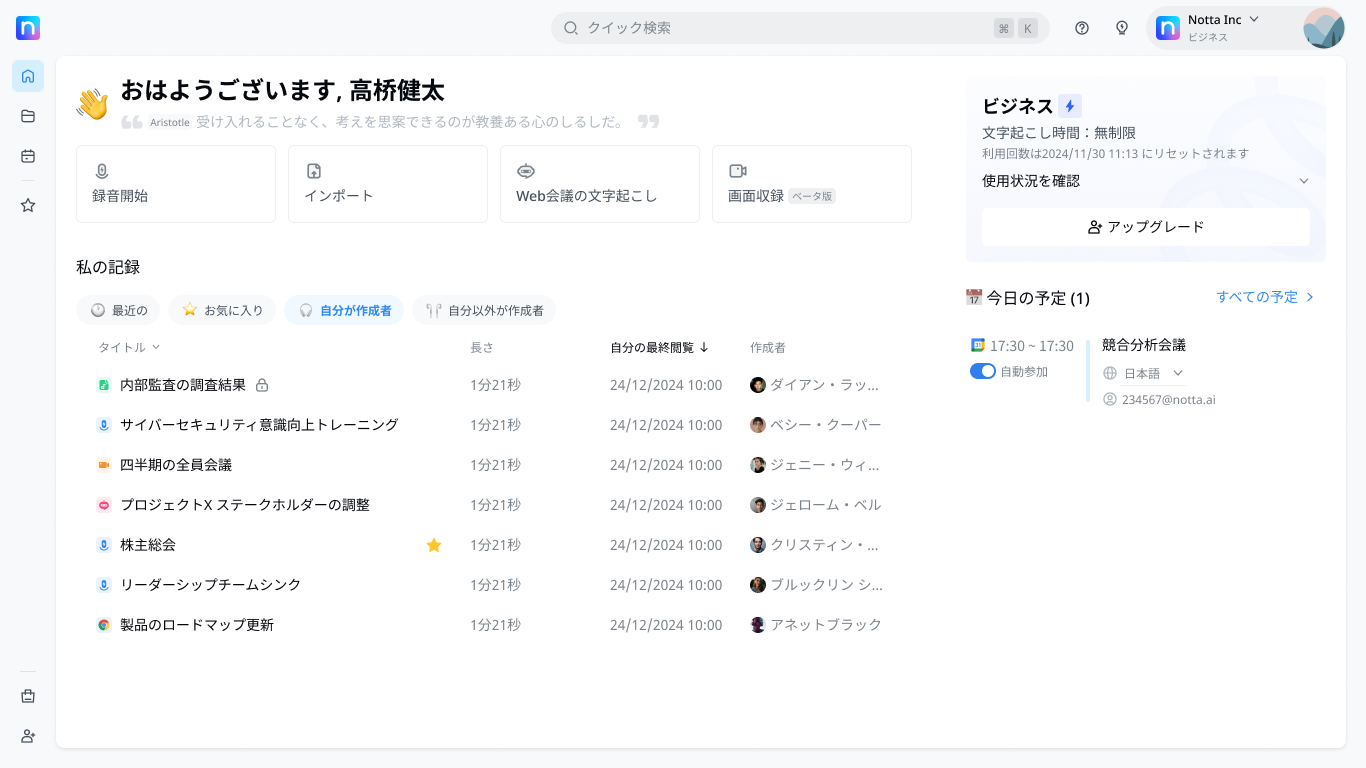Open the calendar icon in sidebar
This screenshot has height=768, width=1366.
pos(28,156)
